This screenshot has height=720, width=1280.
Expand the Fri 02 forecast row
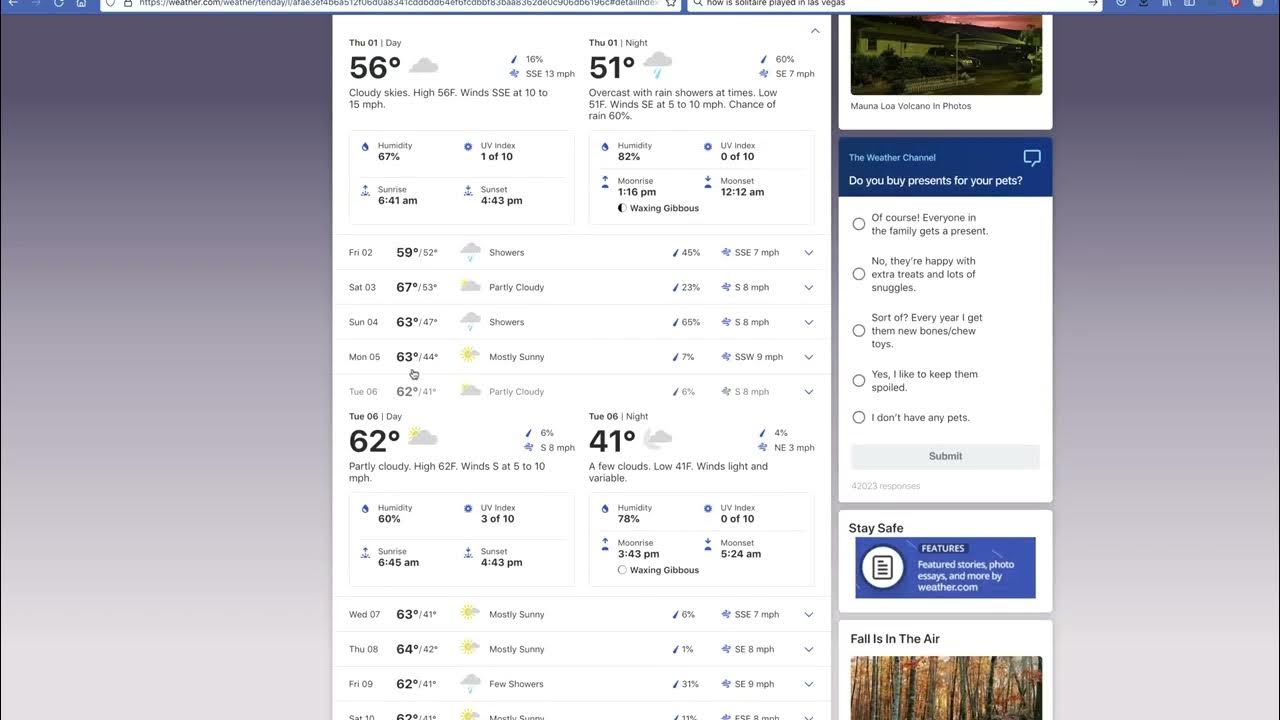[x=809, y=253]
